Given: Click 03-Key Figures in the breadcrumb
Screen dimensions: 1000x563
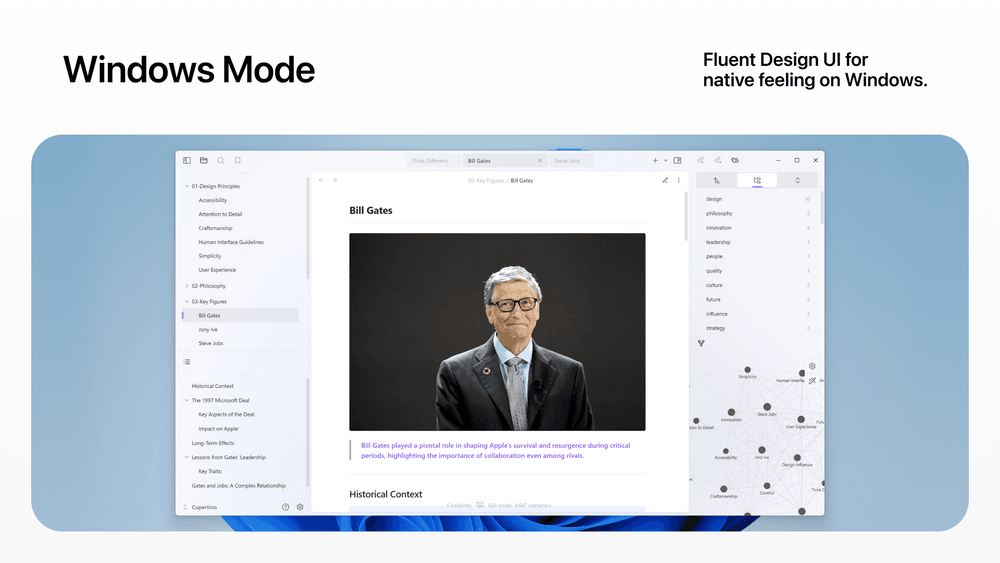Looking at the screenshot, I should (x=486, y=180).
